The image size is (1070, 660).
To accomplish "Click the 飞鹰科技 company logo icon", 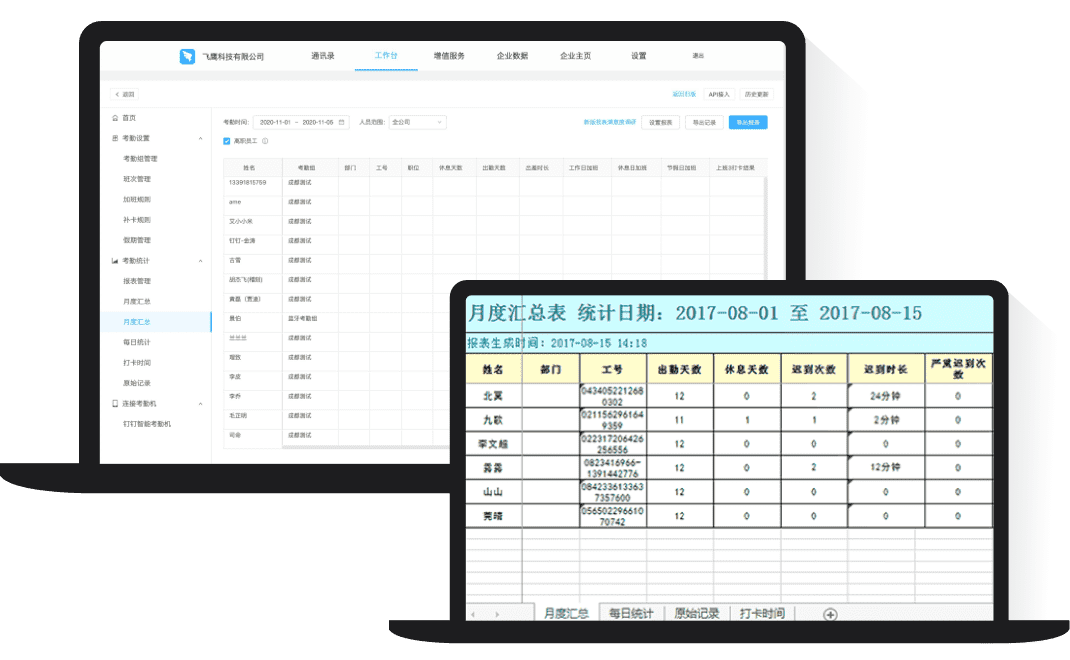I will (x=187, y=57).
